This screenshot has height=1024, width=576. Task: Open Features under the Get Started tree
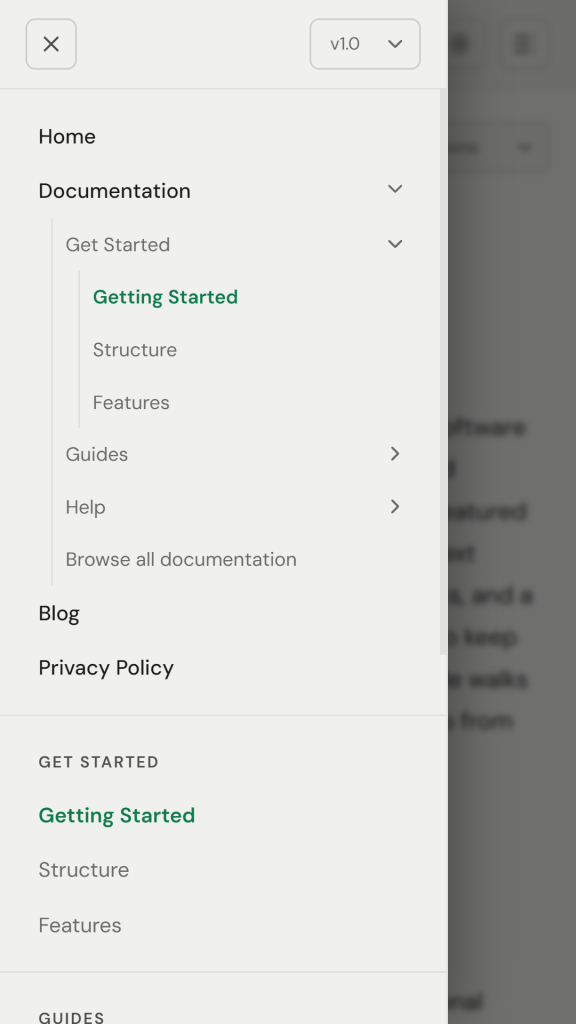(131, 402)
